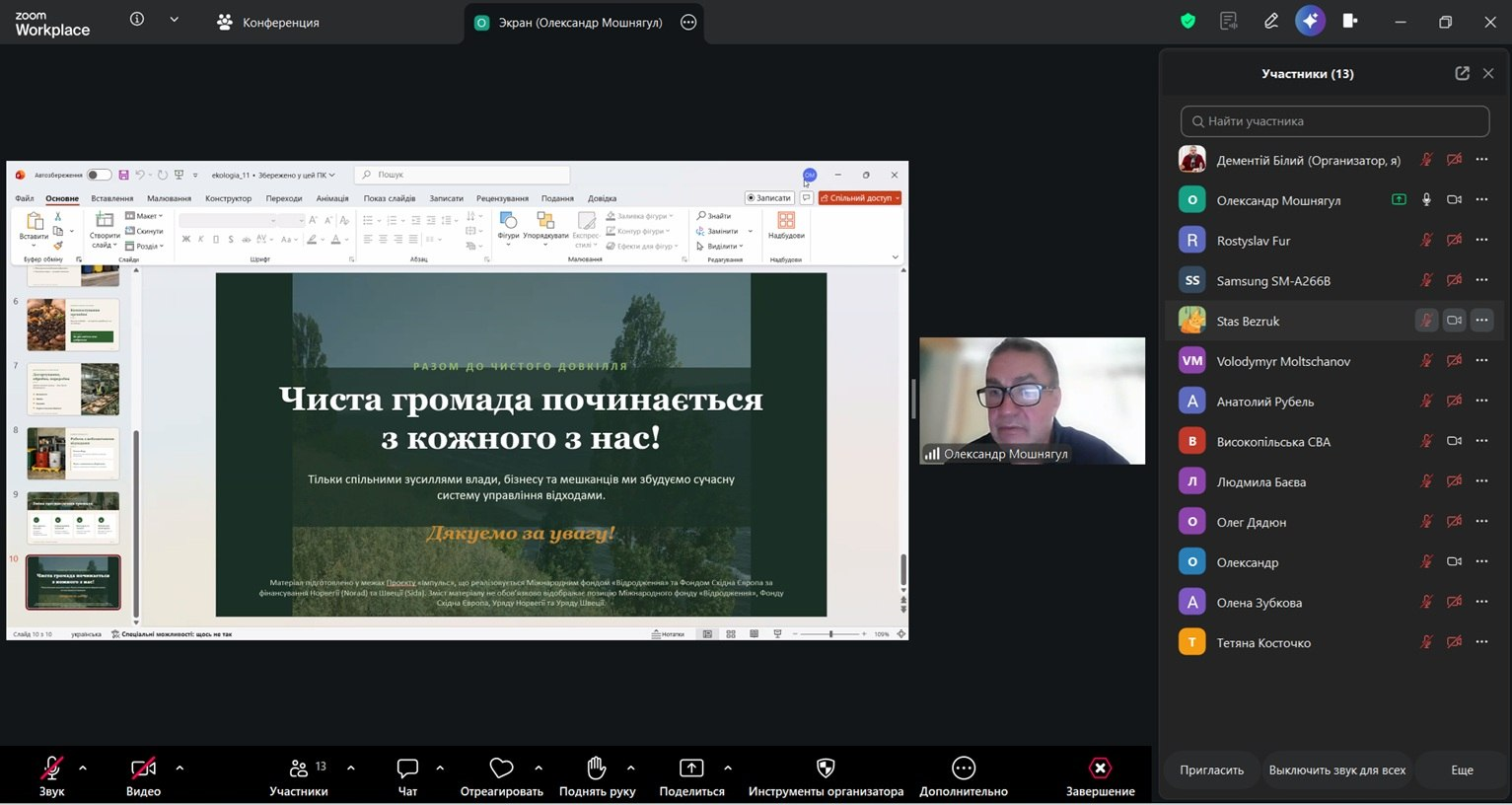Expand chat options arrow

point(440,768)
